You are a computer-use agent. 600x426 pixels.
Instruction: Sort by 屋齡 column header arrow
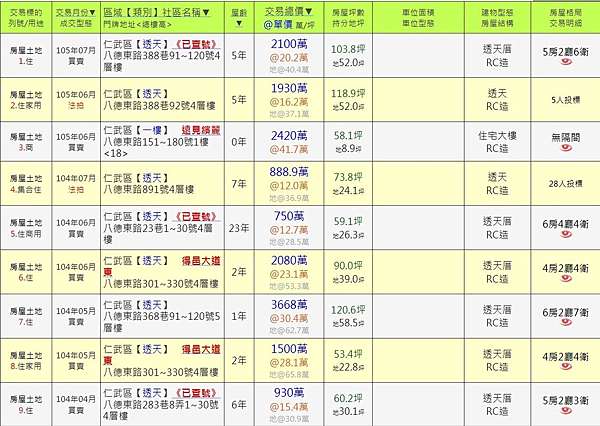coord(239,24)
